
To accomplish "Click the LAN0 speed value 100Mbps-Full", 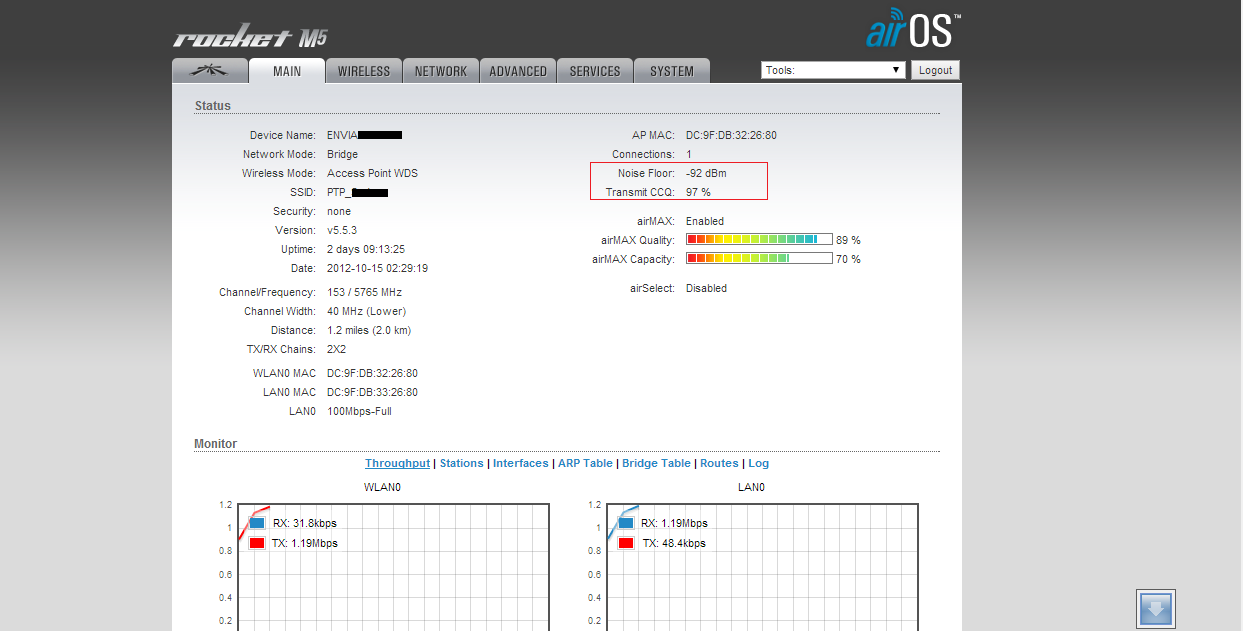I will tap(359, 411).
